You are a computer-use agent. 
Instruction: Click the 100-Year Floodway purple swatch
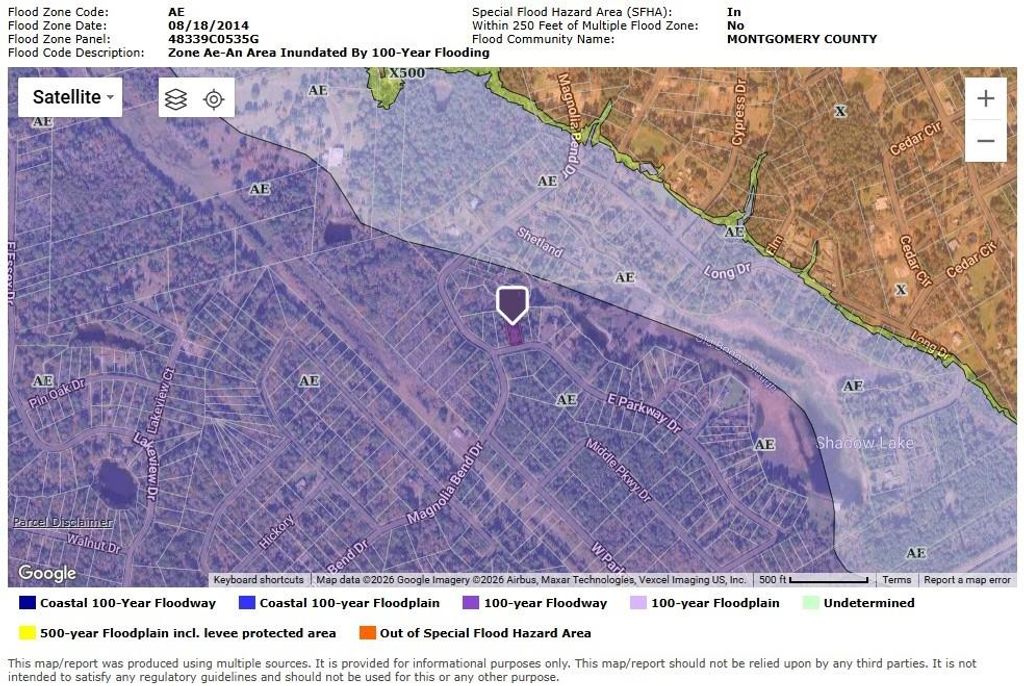pos(471,603)
